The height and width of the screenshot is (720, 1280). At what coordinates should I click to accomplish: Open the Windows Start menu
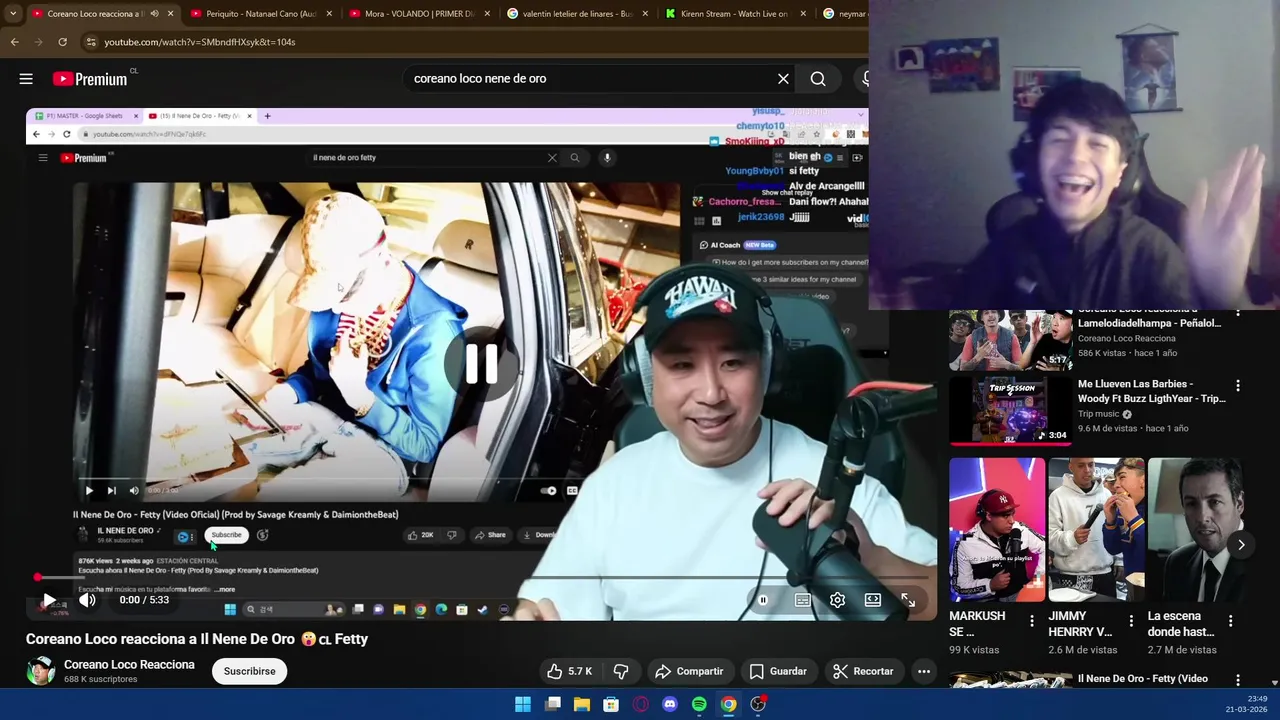523,704
